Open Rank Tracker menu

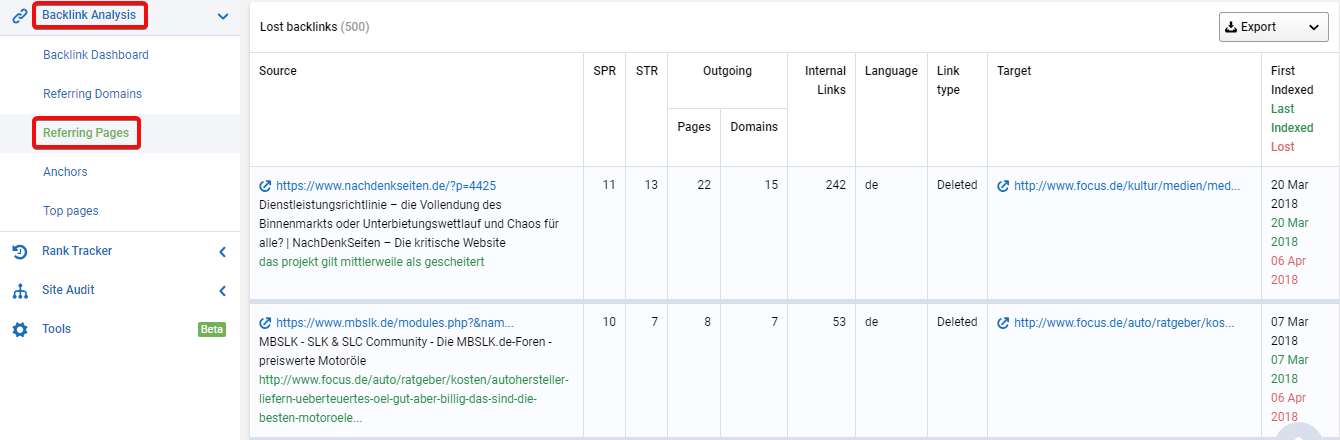(x=77, y=251)
